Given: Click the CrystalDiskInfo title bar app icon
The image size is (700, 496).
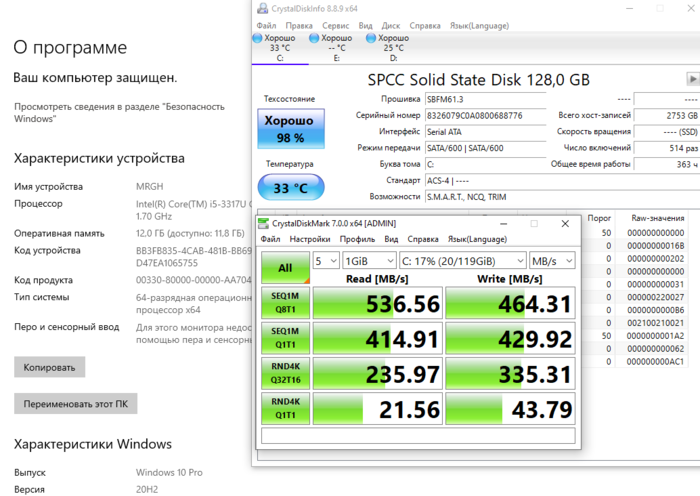Looking at the screenshot, I should tap(263, 8).
